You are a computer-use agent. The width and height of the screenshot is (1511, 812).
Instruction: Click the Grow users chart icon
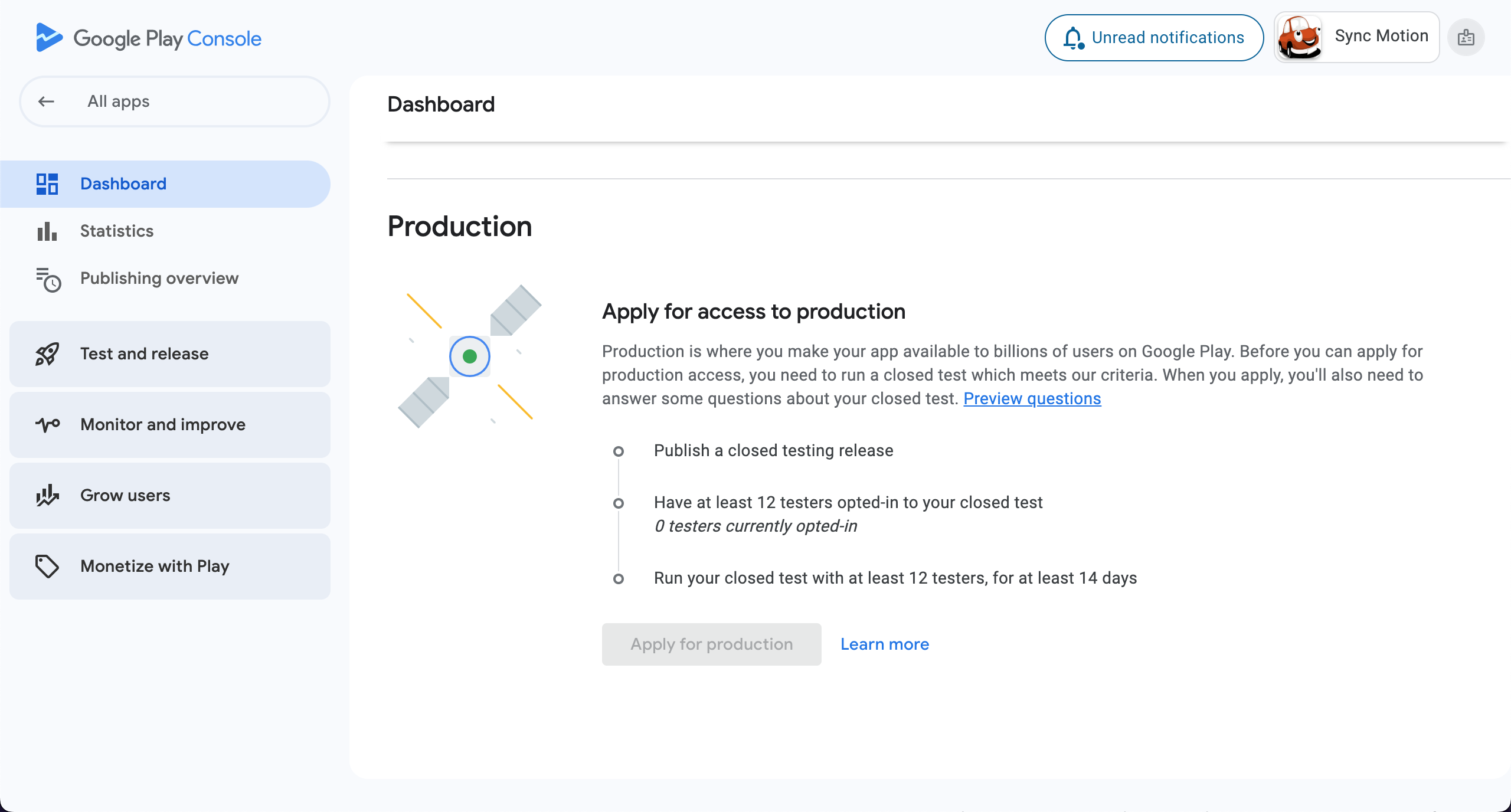tap(47, 496)
